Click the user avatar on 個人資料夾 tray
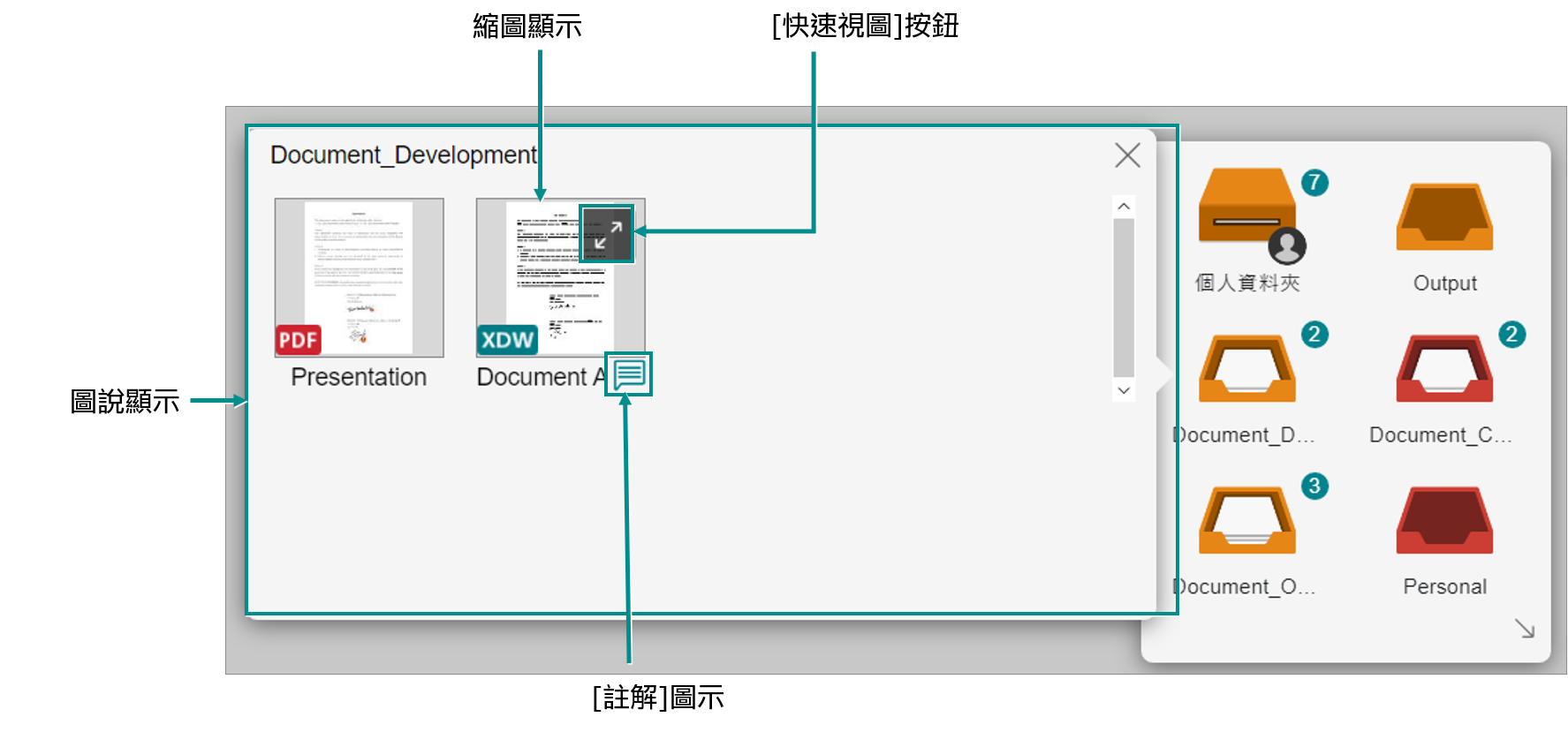 click(x=1287, y=245)
